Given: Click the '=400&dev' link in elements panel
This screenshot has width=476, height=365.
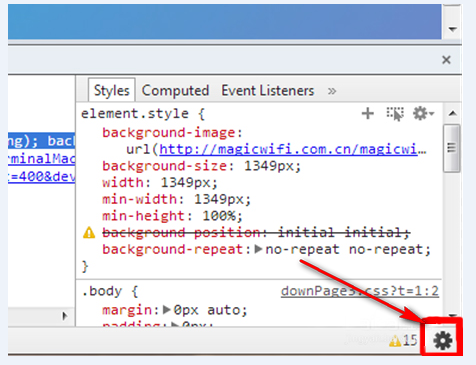Looking at the screenshot, I should pos(42,176).
